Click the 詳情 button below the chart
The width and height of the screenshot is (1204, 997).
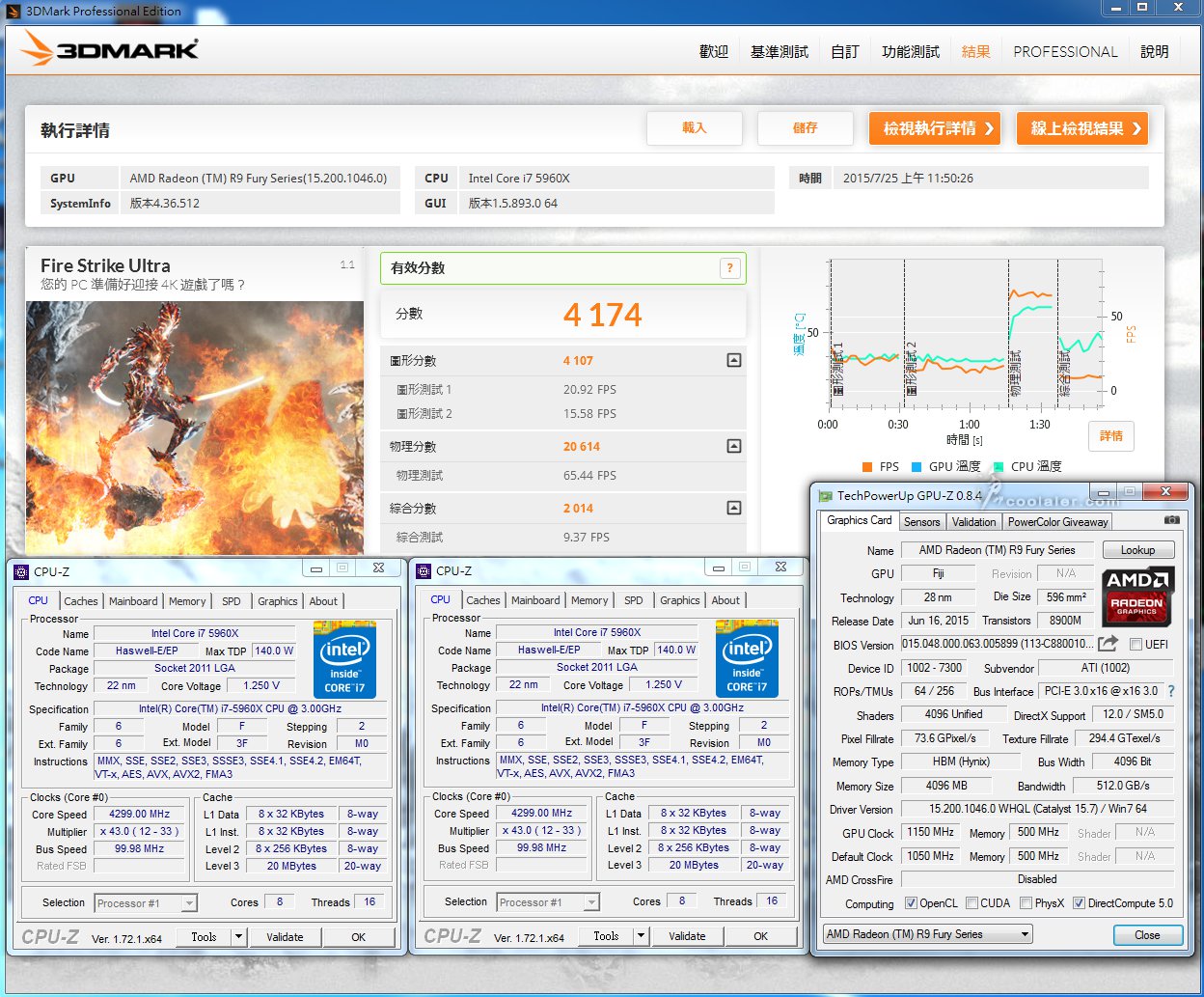[x=1111, y=436]
